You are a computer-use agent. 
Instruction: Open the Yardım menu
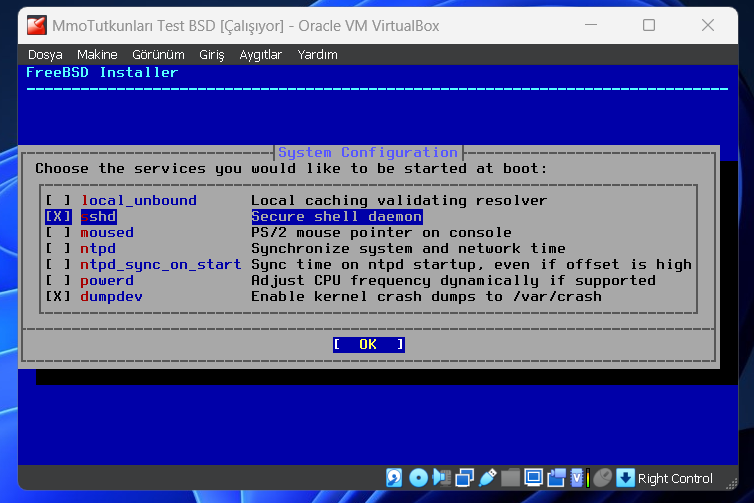click(x=317, y=55)
